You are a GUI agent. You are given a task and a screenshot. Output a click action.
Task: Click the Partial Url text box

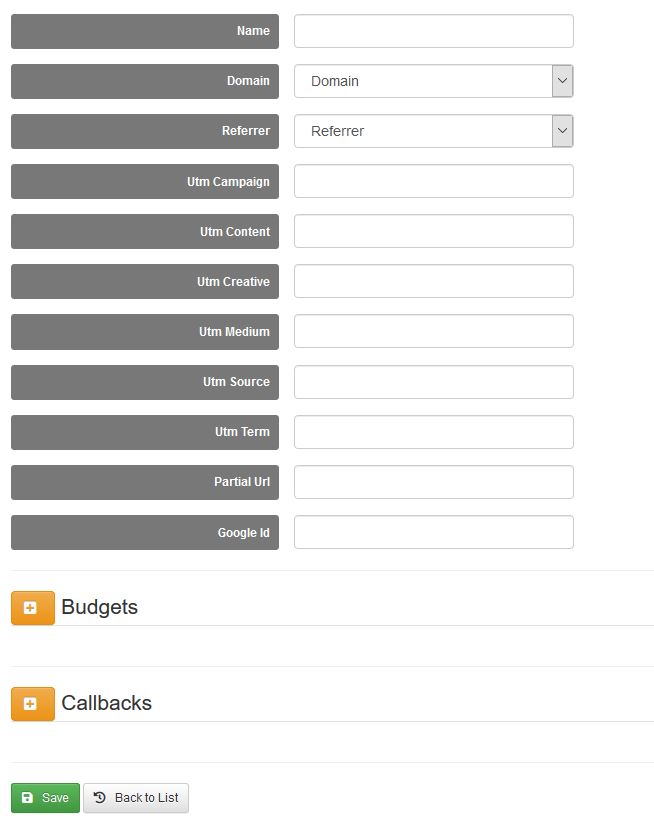433,482
